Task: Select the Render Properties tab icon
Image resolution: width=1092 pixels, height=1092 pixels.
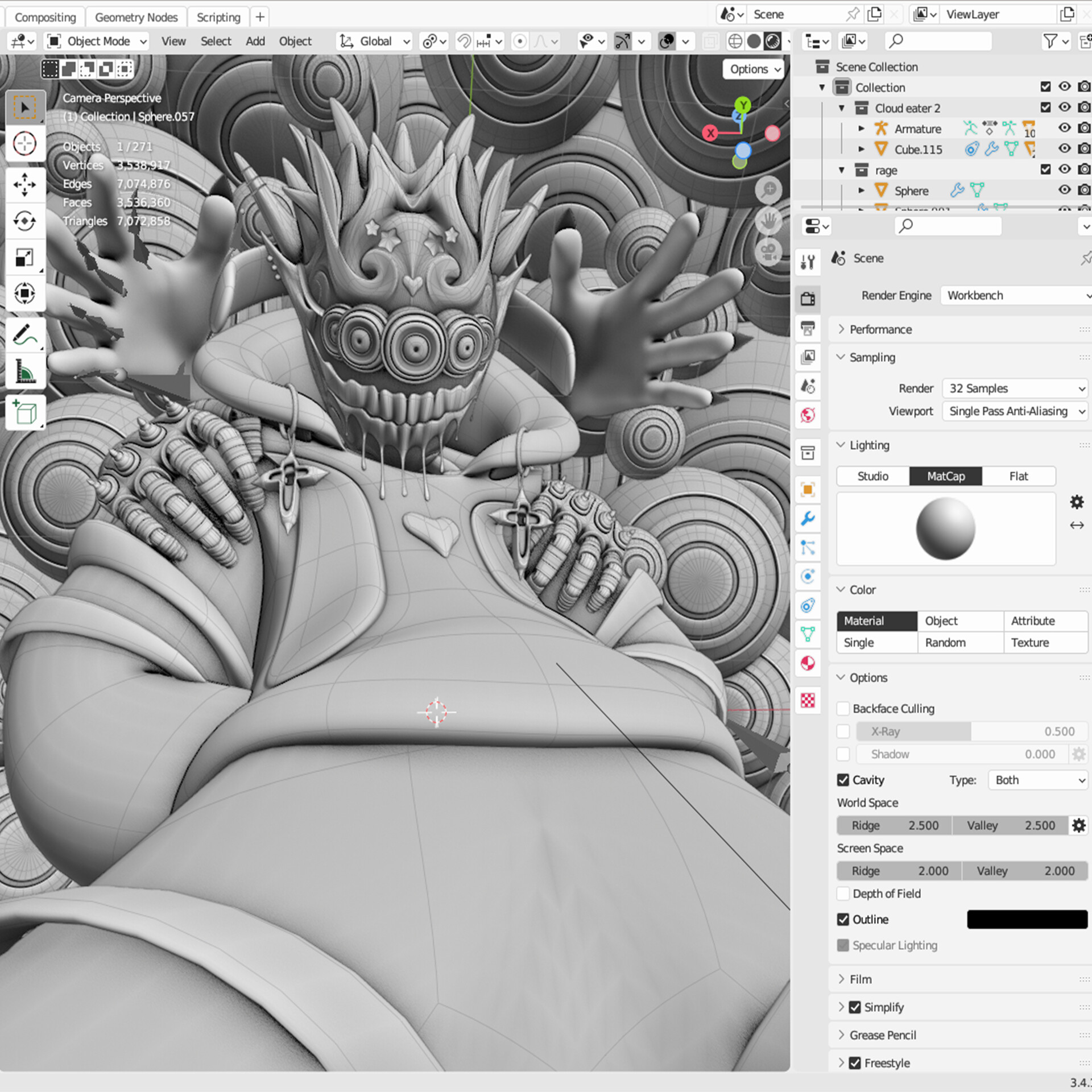Action: pos(808,299)
